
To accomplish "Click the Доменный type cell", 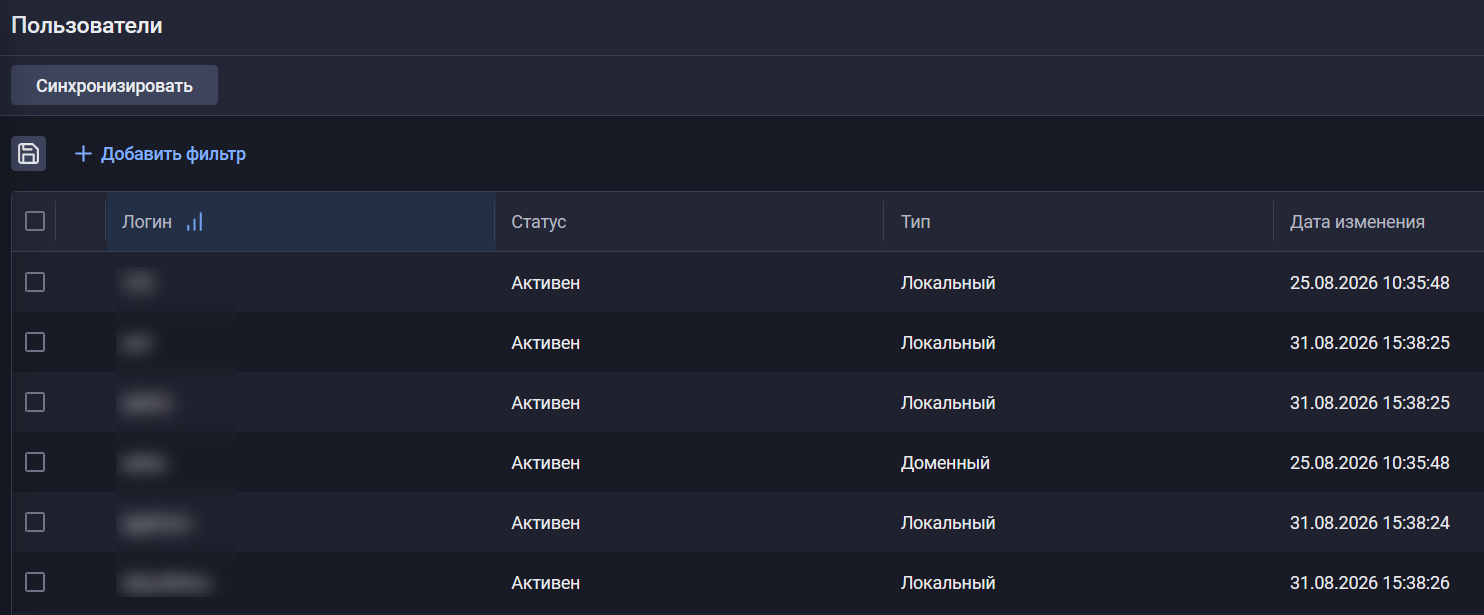I will click(x=945, y=463).
